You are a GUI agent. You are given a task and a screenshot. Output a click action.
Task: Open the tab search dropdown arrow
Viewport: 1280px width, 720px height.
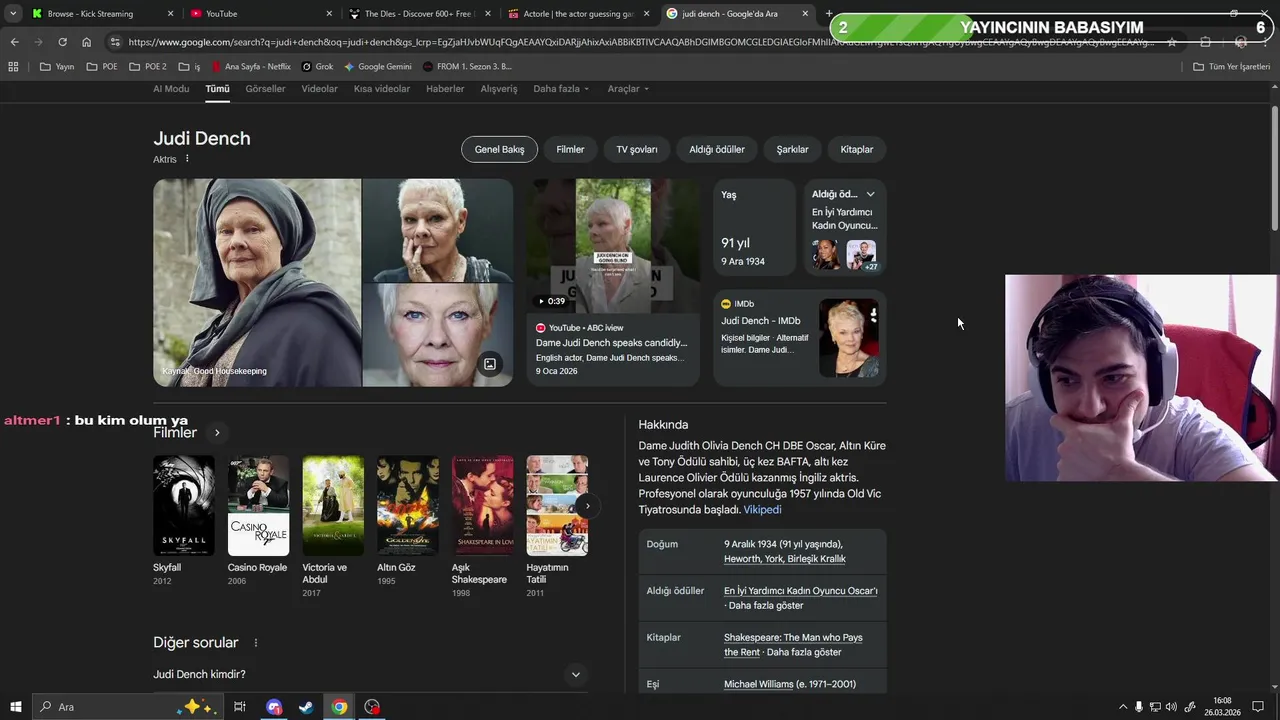(x=13, y=14)
